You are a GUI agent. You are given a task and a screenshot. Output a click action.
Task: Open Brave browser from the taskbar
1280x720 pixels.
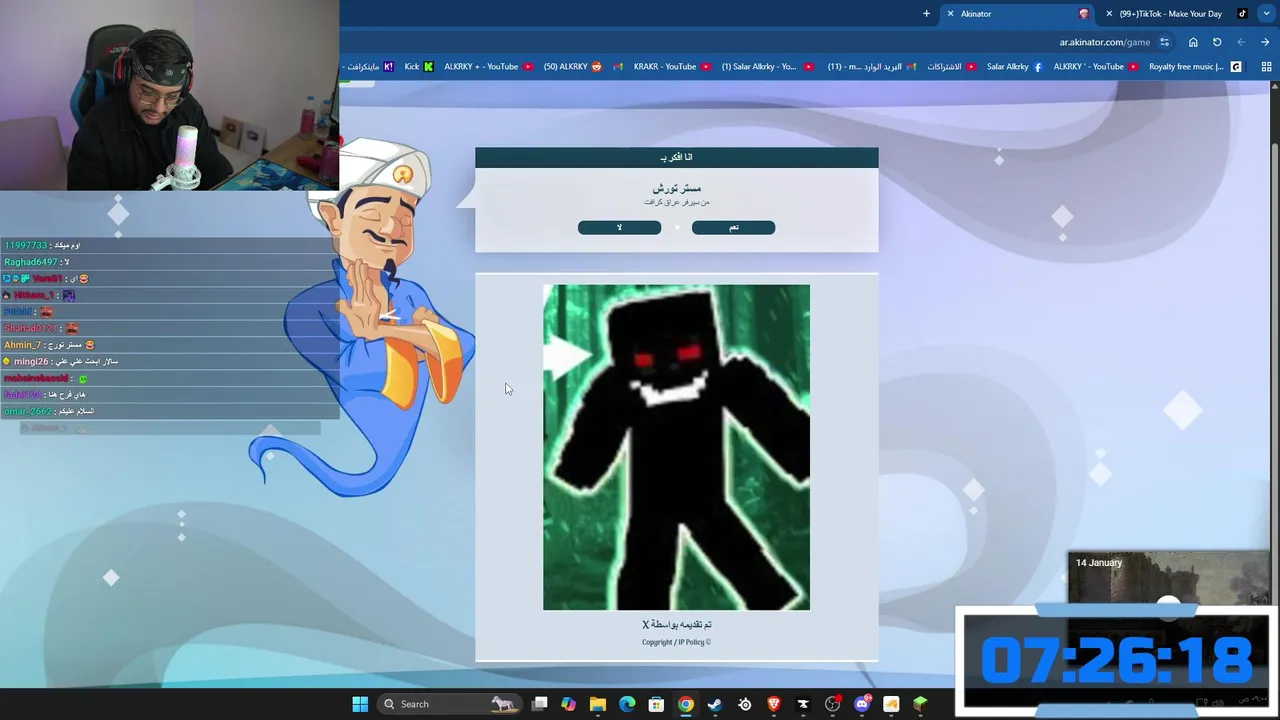(773, 704)
